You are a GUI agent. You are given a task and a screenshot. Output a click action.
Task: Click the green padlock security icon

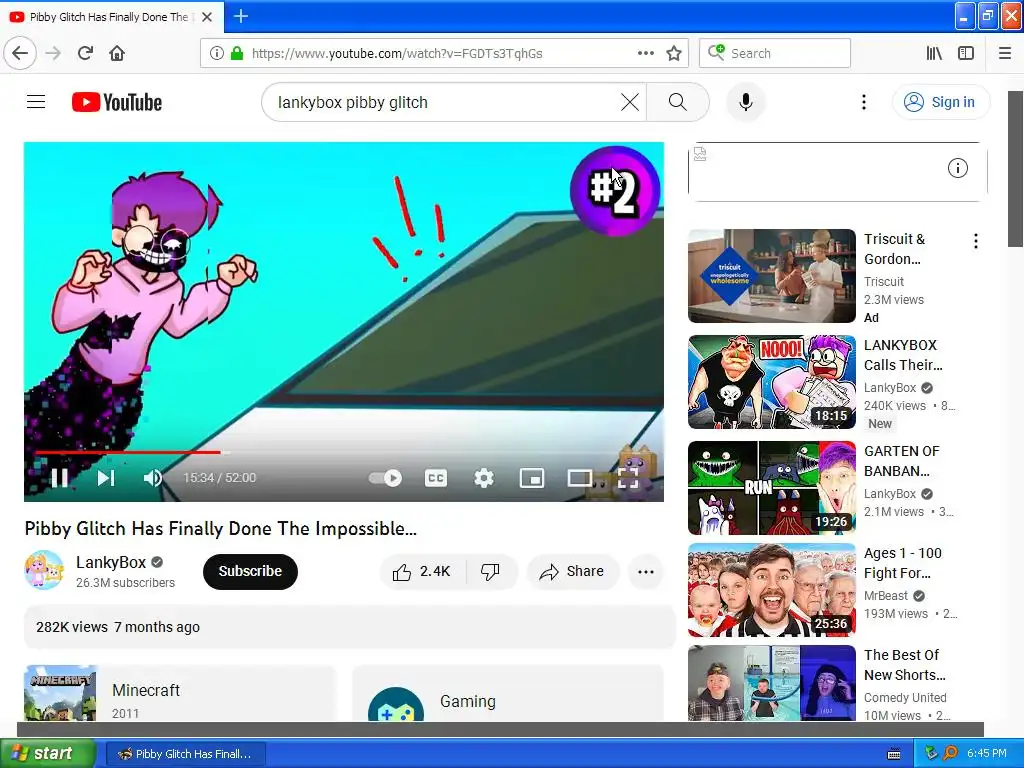[237, 54]
